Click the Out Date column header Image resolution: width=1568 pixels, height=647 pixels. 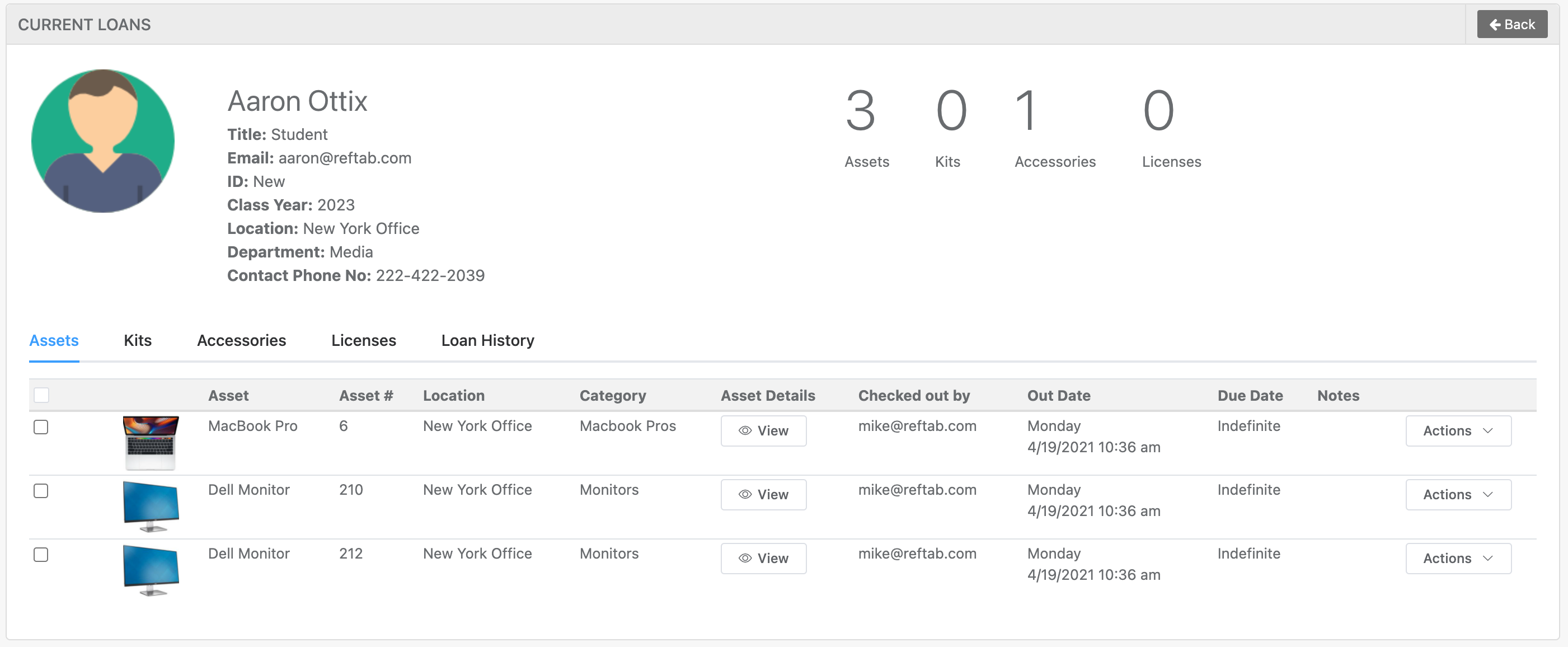pyautogui.click(x=1058, y=395)
